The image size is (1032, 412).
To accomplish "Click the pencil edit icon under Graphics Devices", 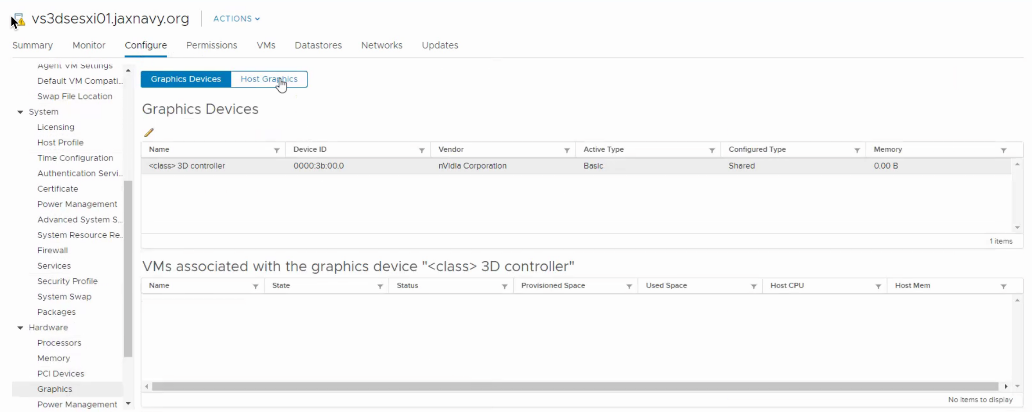I will 149,132.
